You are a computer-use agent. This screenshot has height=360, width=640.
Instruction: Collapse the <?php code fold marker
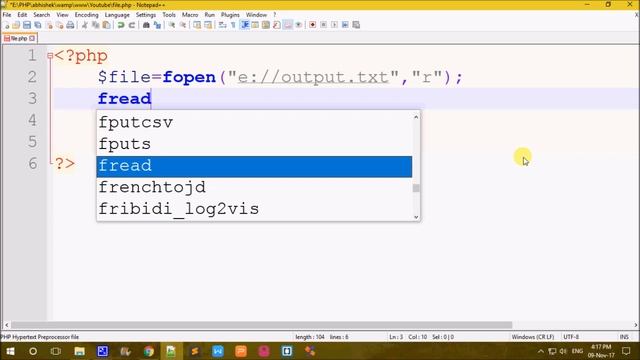coord(50,56)
